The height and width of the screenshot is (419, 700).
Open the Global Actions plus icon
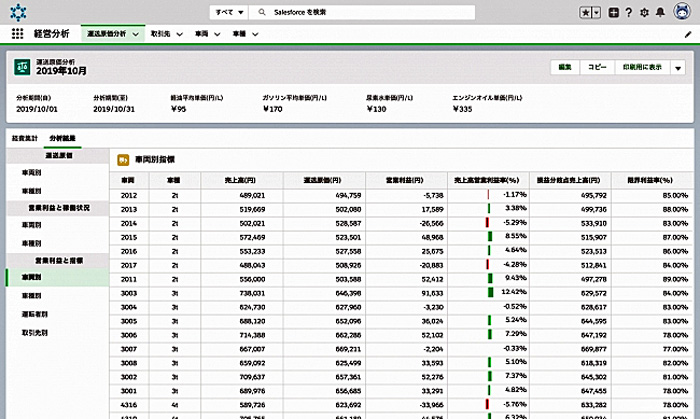[x=614, y=12]
